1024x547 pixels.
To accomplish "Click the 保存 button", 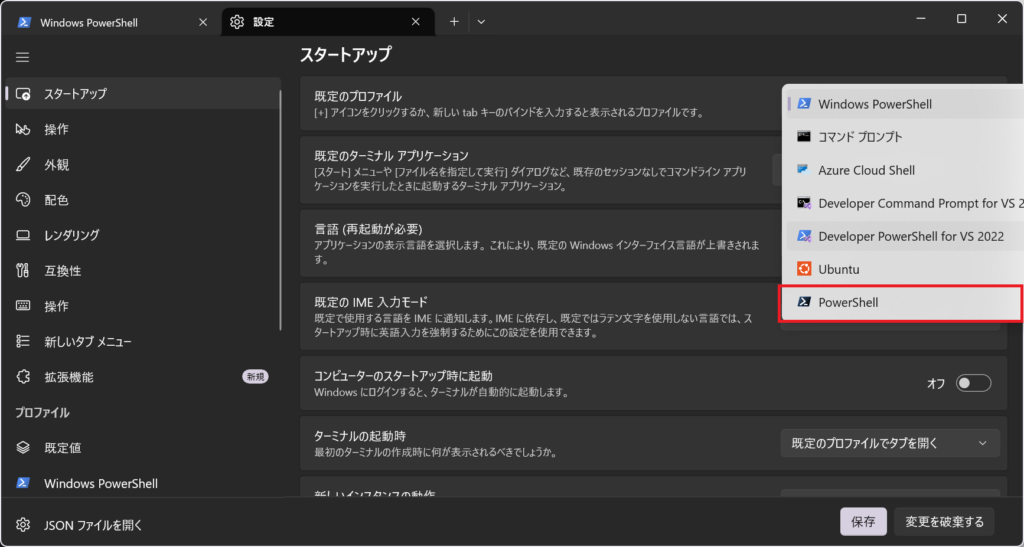I will [863, 522].
